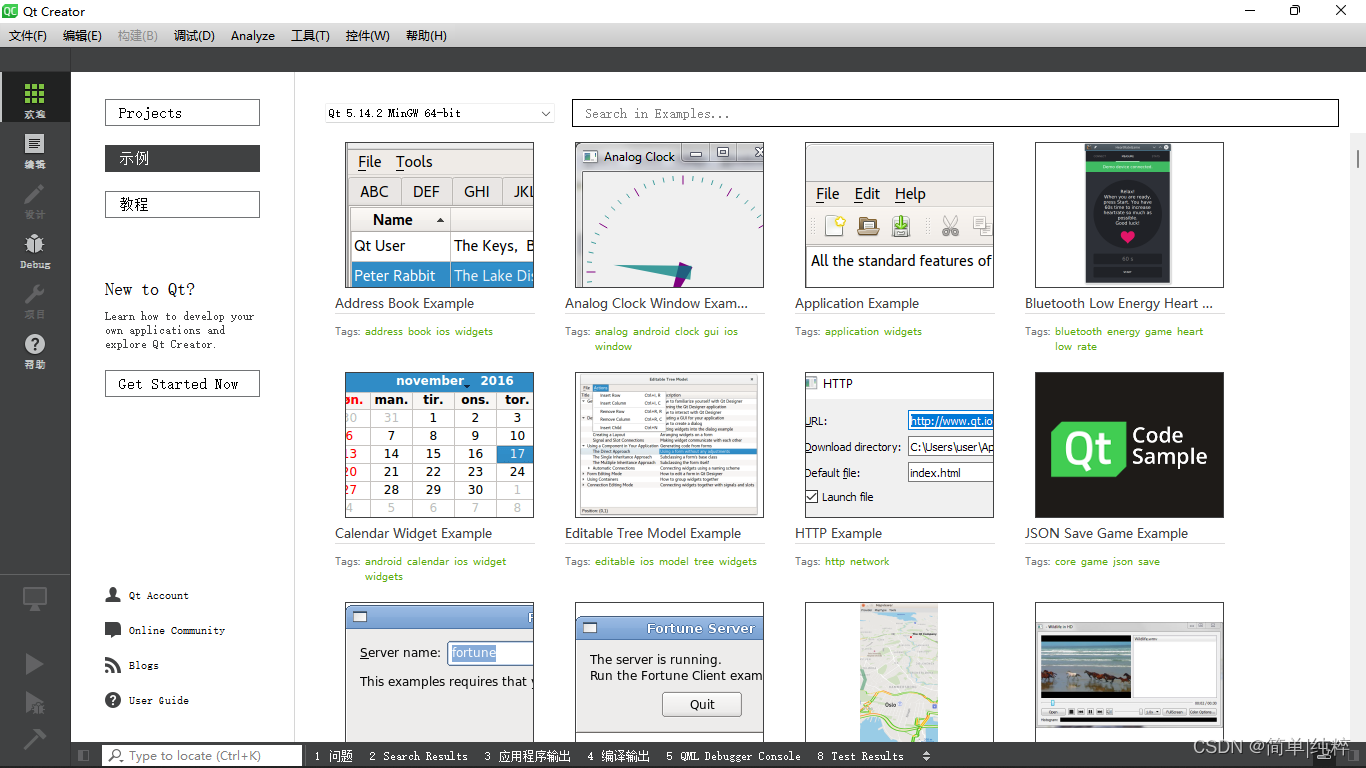Click the output pane up-down arrows
This screenshot has width=1366, height=768.
[x=926, y=756]
